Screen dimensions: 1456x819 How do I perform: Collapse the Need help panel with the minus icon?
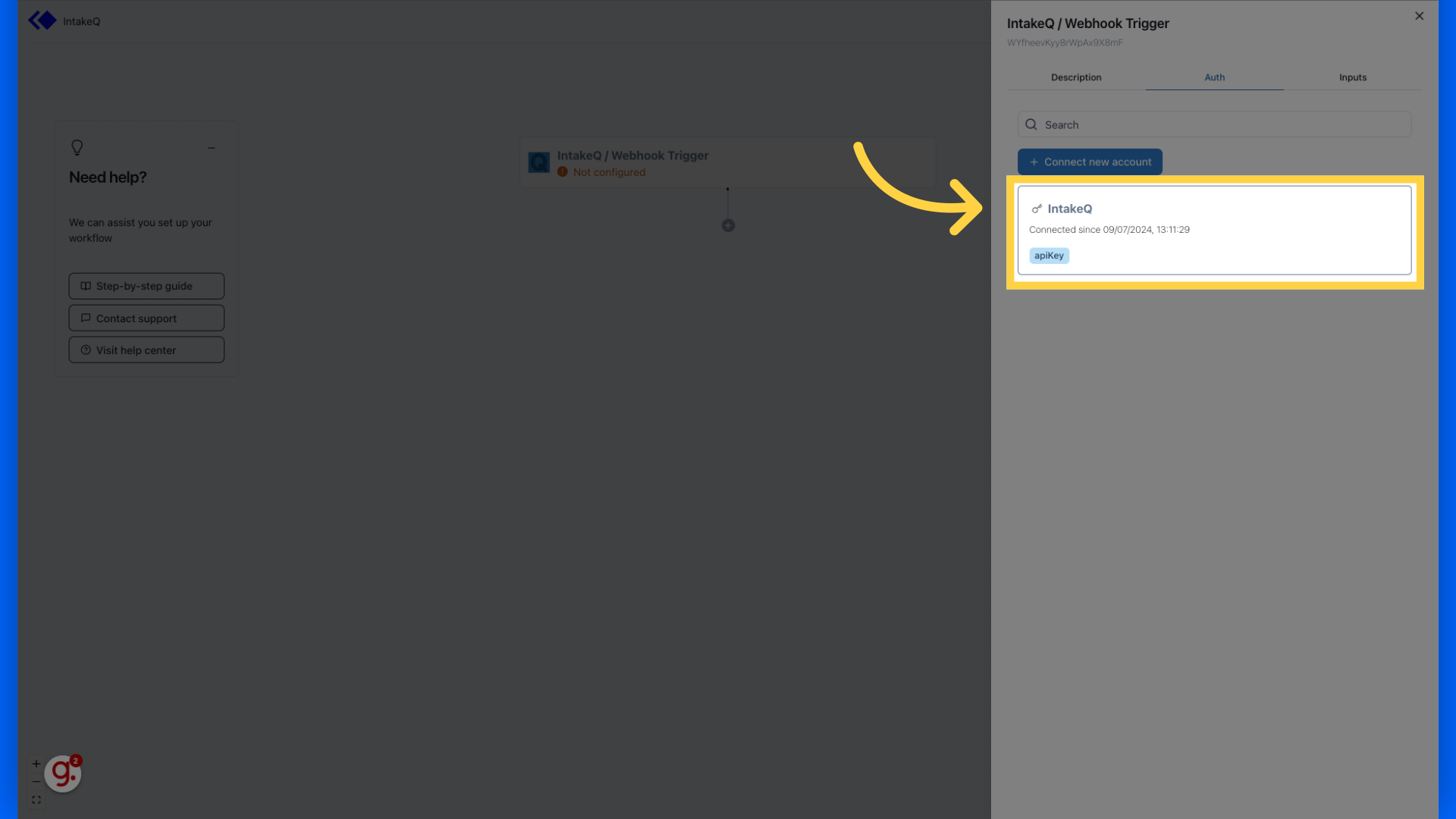[212, 148]
